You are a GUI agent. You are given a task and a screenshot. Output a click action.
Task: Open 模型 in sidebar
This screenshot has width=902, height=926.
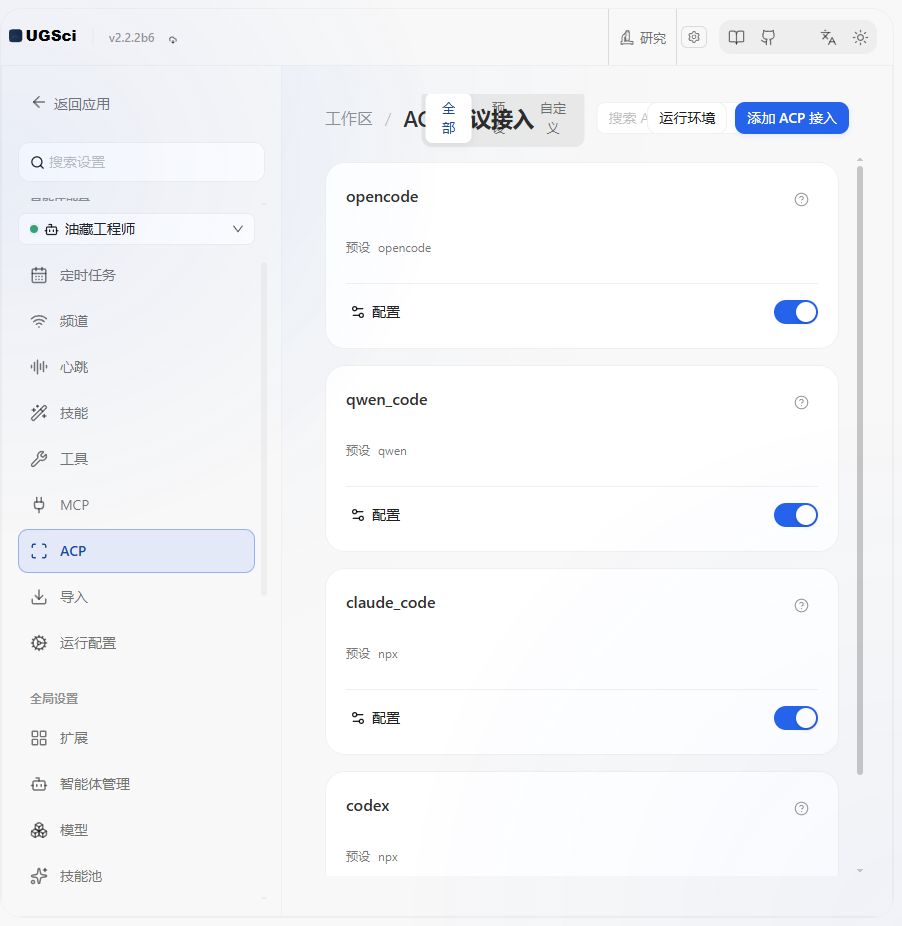click(x=136, y=830)
